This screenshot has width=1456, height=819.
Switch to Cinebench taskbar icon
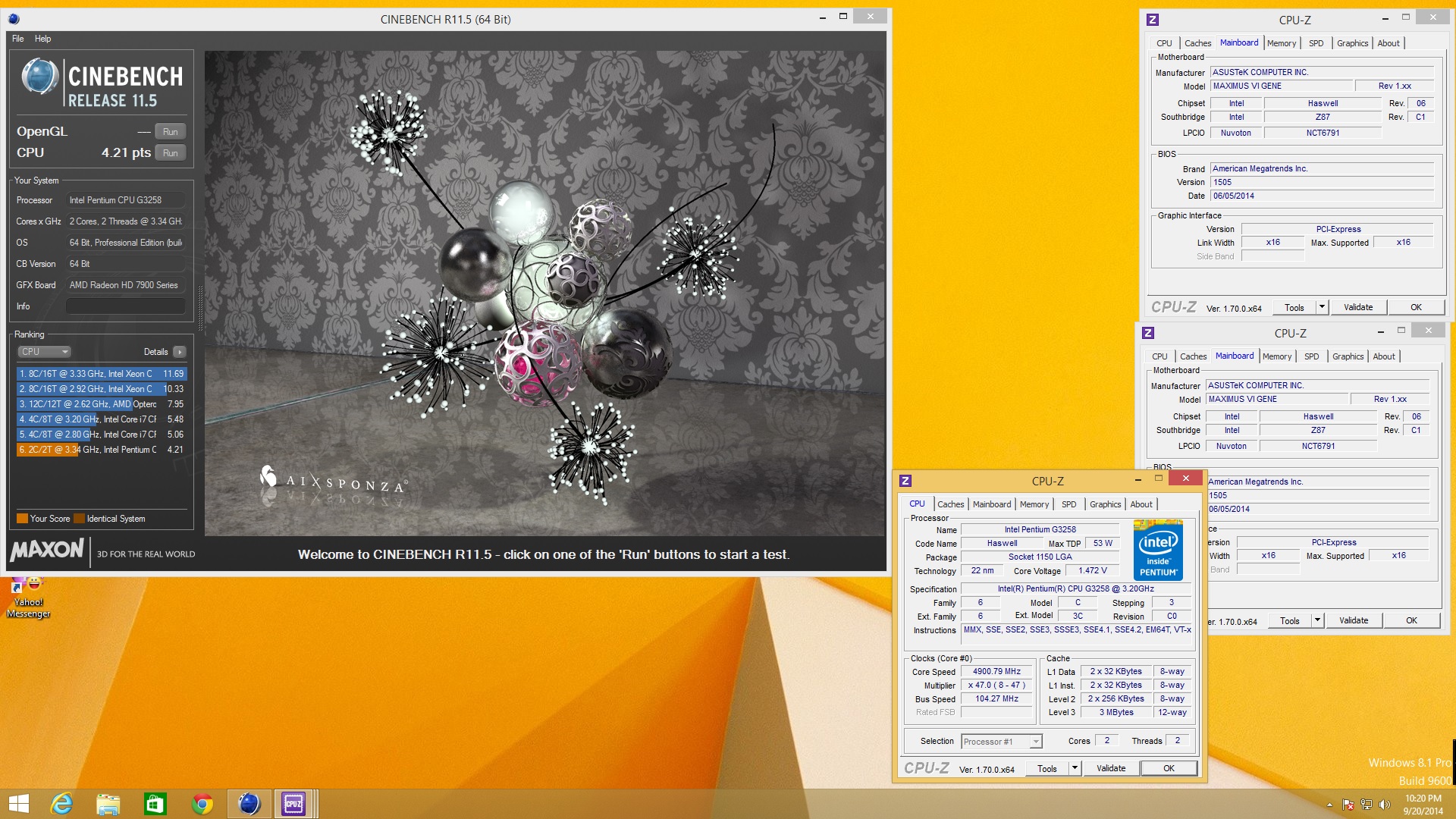coord(249,804)
